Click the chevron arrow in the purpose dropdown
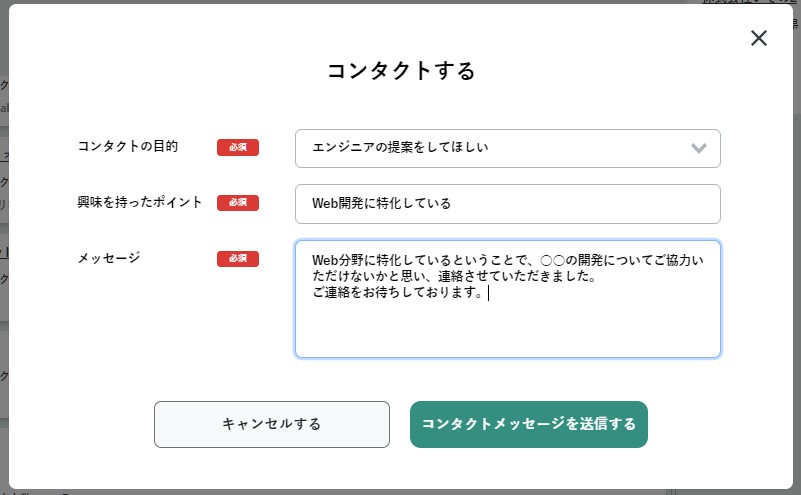 [x=698, y=148]
